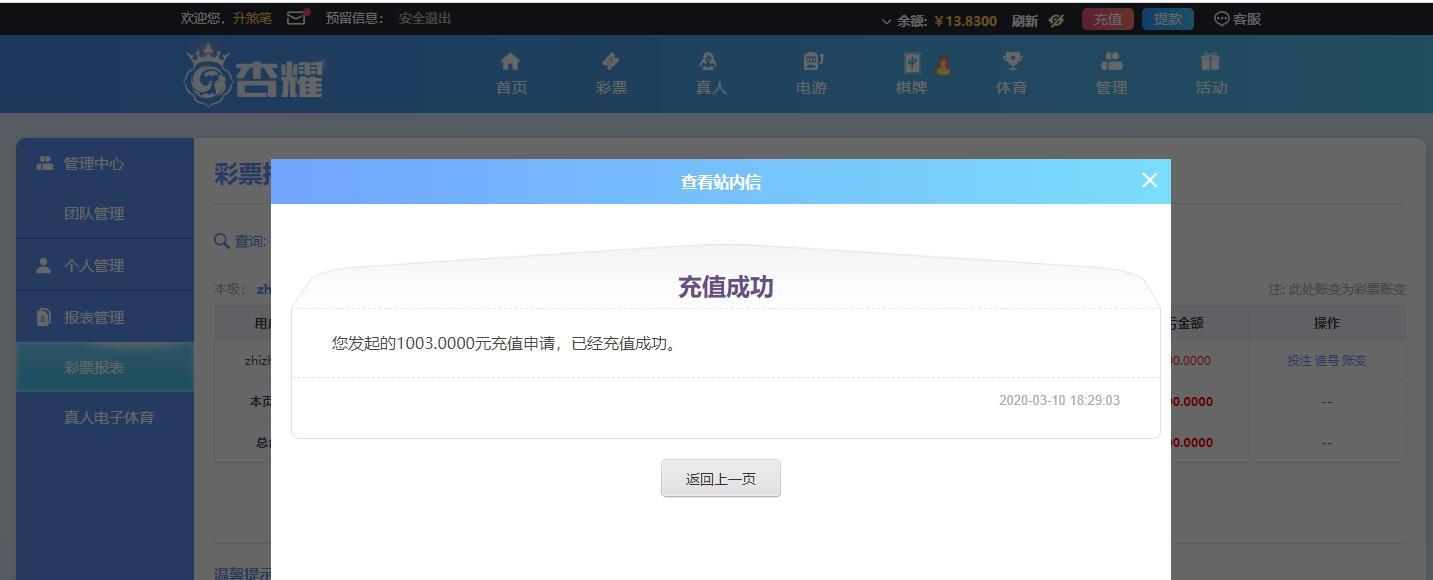Open 客服 customer service chat
The image size is (1433, 580).
[x=1237, y=19]
